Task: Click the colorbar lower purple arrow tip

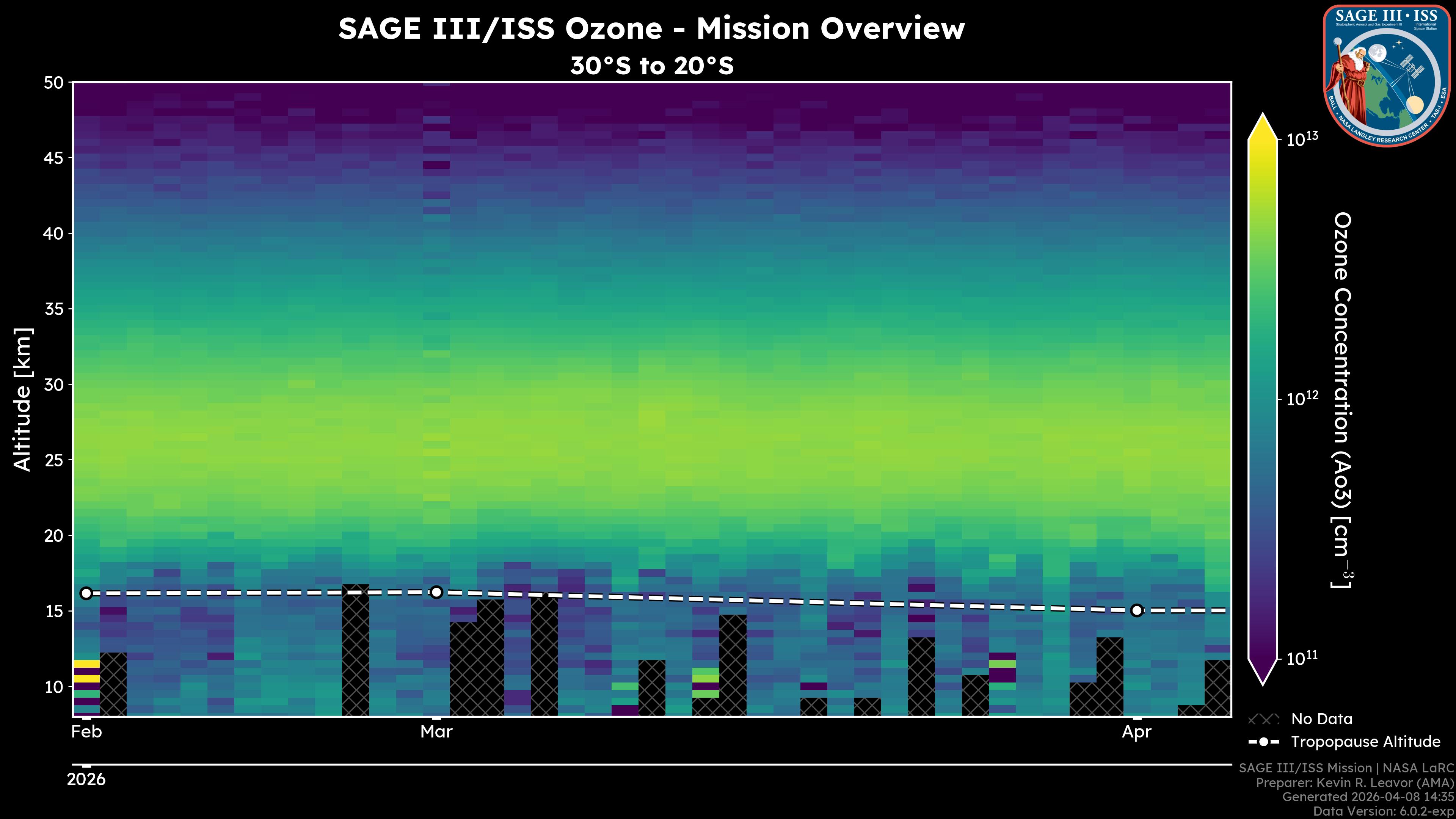Action: point(1263,675)
